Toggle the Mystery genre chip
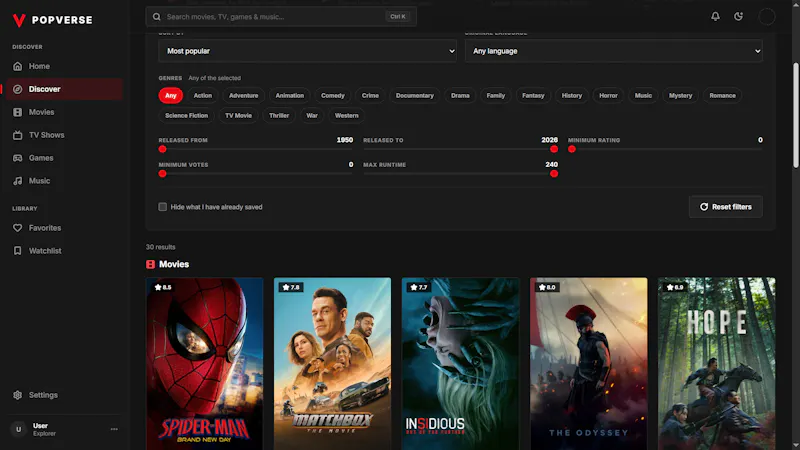The height and width of the screenshot is (450, 800). [x=681, y=95]
